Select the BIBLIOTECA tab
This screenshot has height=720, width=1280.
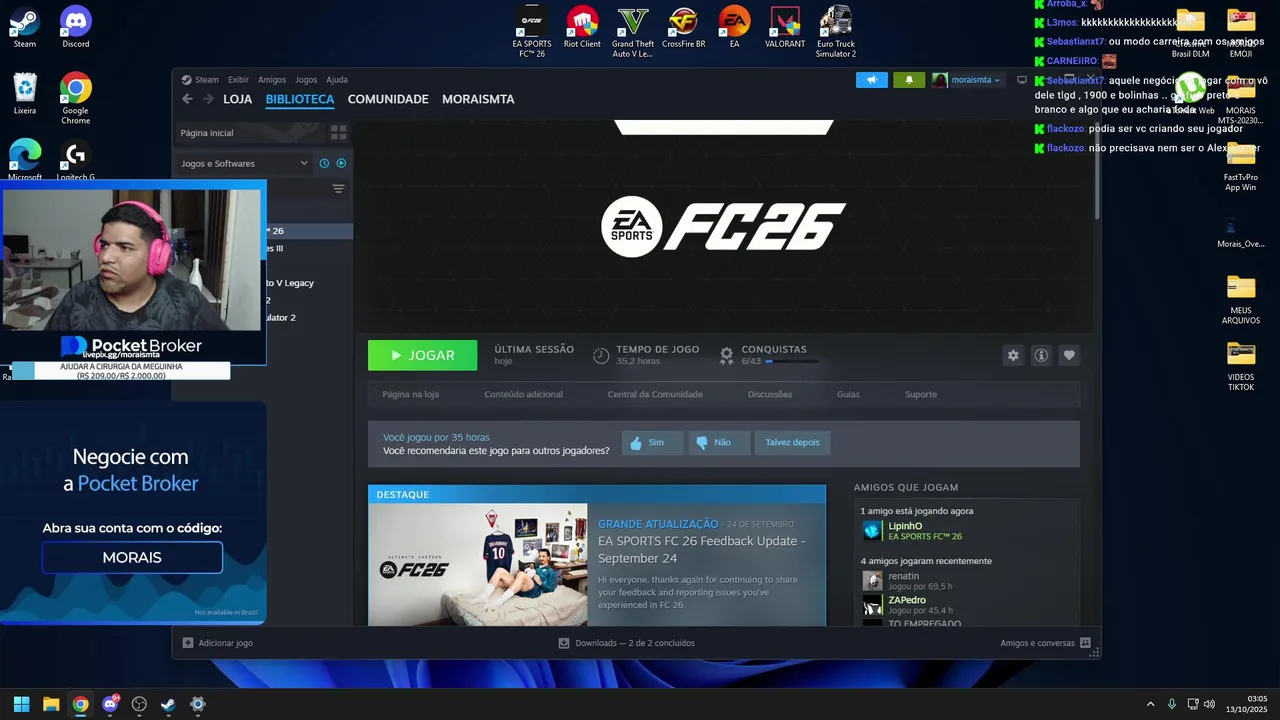[x=300, y=99]
